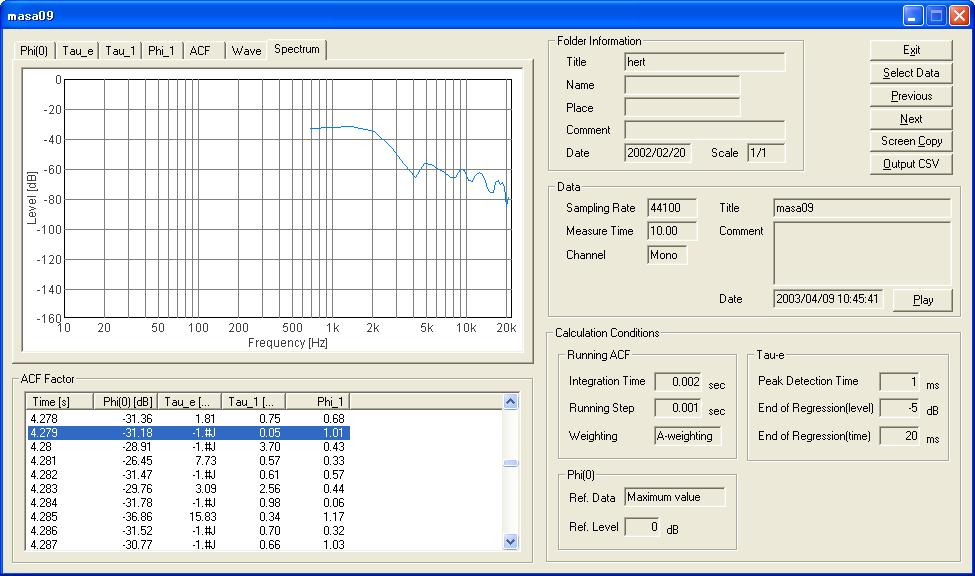975x576 pixels.
Task: Go to Previous data
Action: (x=911, y=96)
